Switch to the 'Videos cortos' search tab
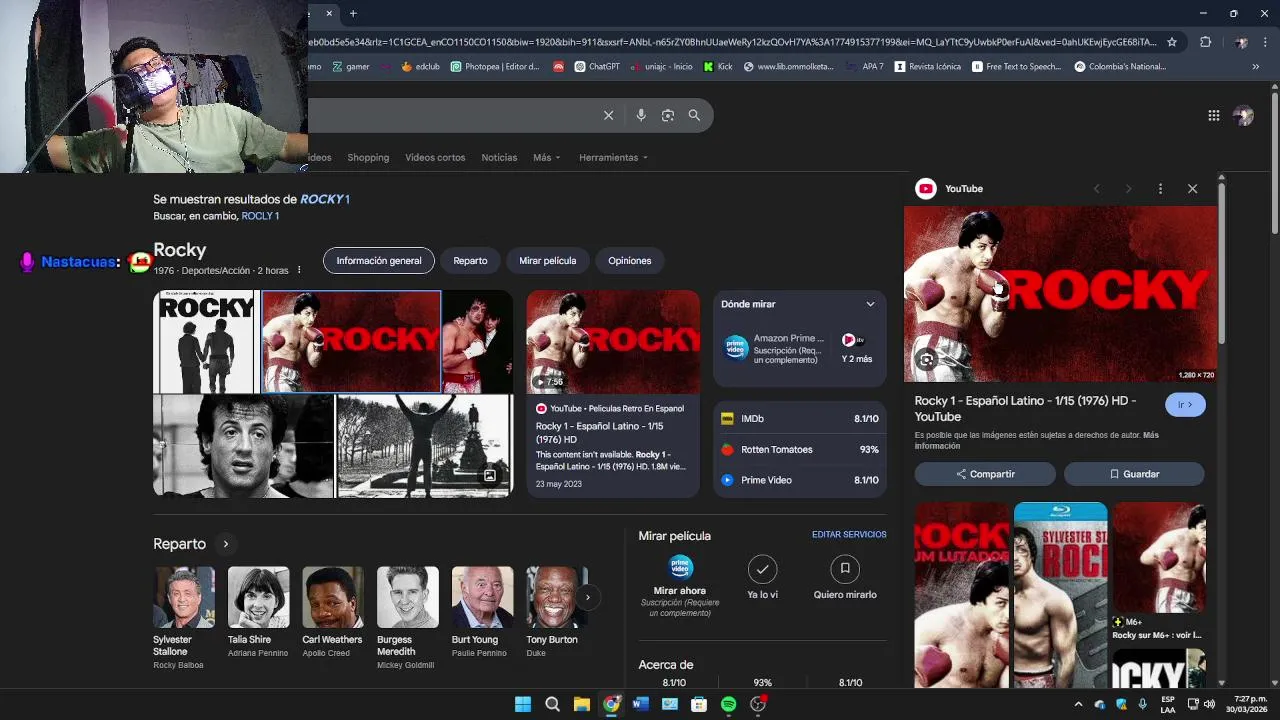The image size is (1280, 720). tap(435, 158)
